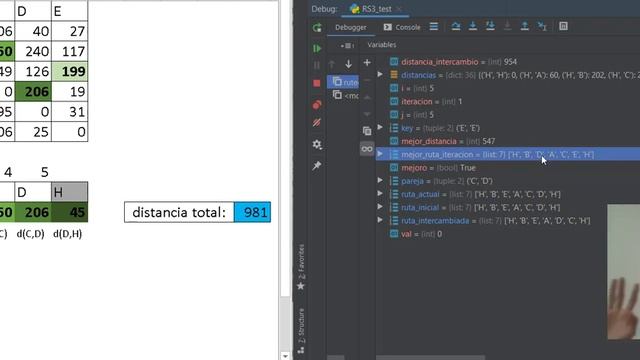The height and width of the screenshot is (360, 640).
Task: Open the Structure side panel
Action: click(301, 331)
